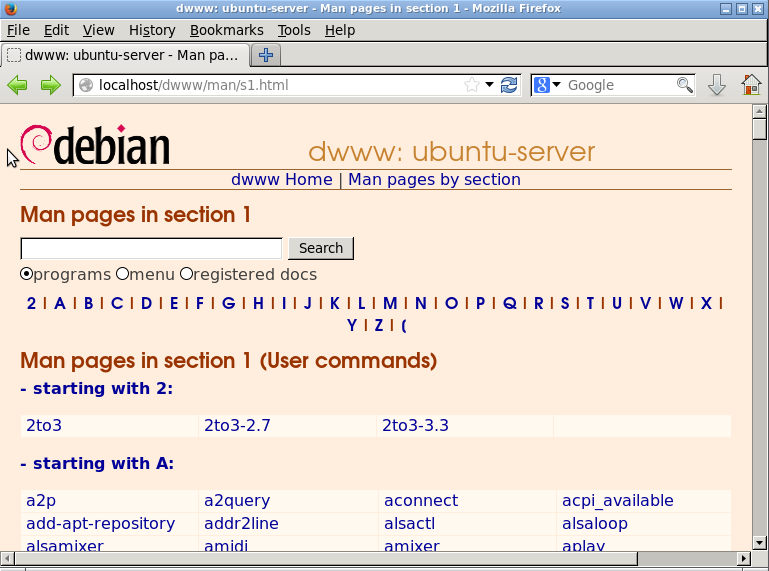The image size is (769, 571).
Task: Open the aconnect man page link
Action: pyautogui.click(x=421, y=500)
